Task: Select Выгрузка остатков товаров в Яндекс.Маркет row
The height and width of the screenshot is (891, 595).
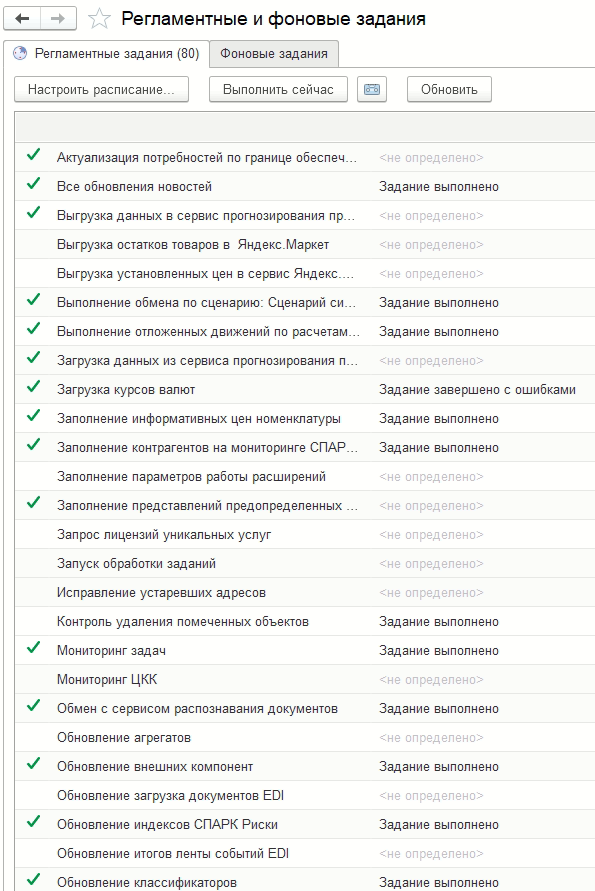Action: click(x=305, y=245)
